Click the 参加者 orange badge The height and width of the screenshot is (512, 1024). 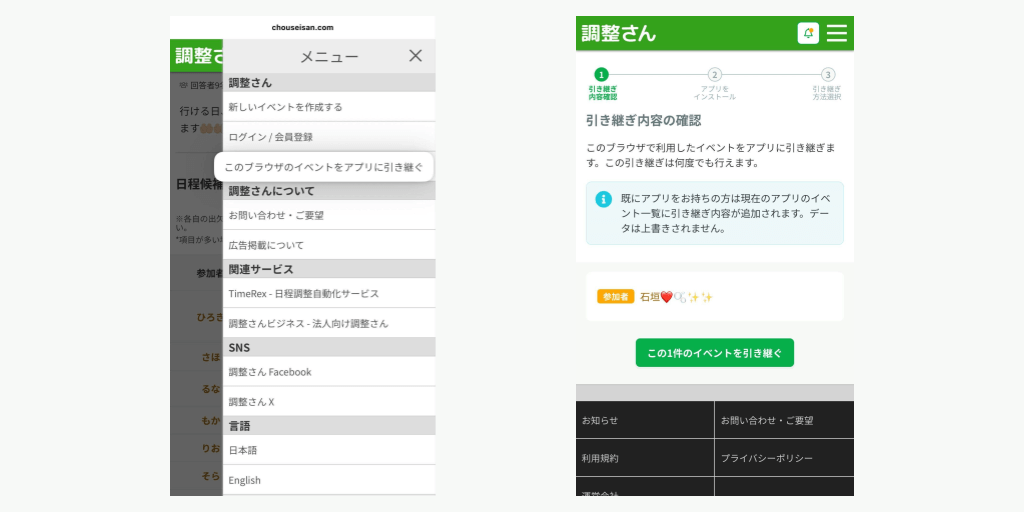(615, 296)
